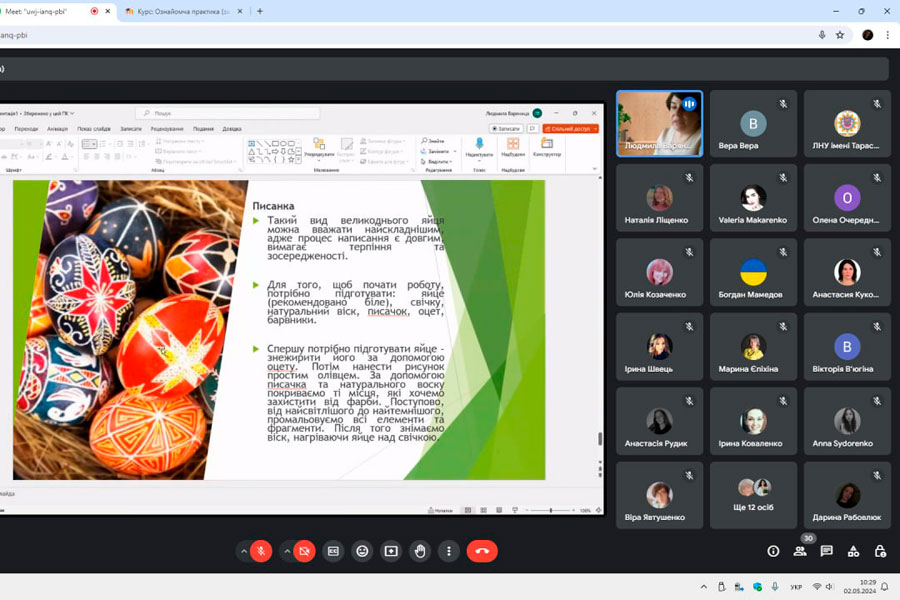
Task: Open a new browser tab
Action: coord(260,11)
